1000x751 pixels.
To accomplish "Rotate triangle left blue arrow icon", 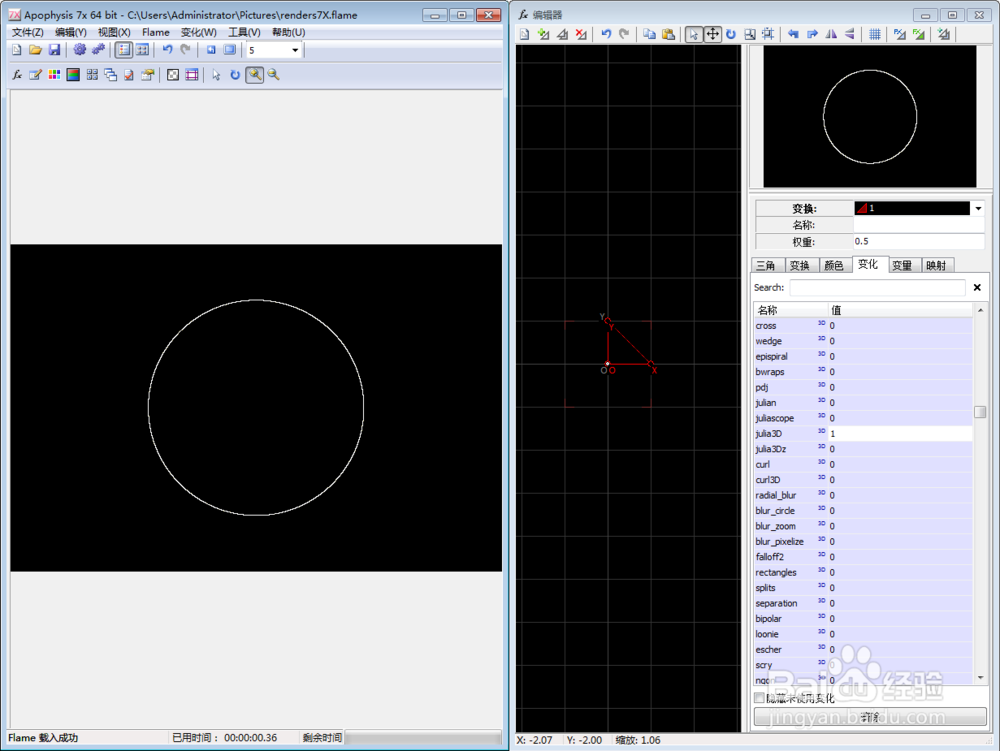I will [793, 34].
